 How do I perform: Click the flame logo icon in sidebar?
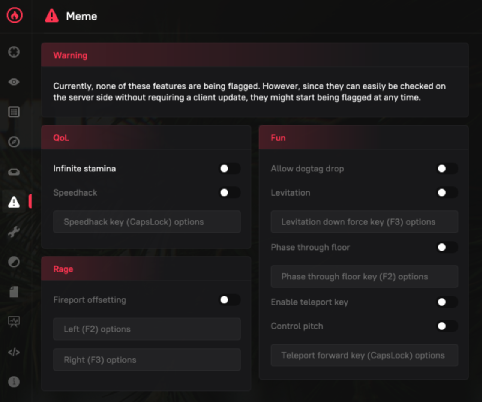[14, 15]
